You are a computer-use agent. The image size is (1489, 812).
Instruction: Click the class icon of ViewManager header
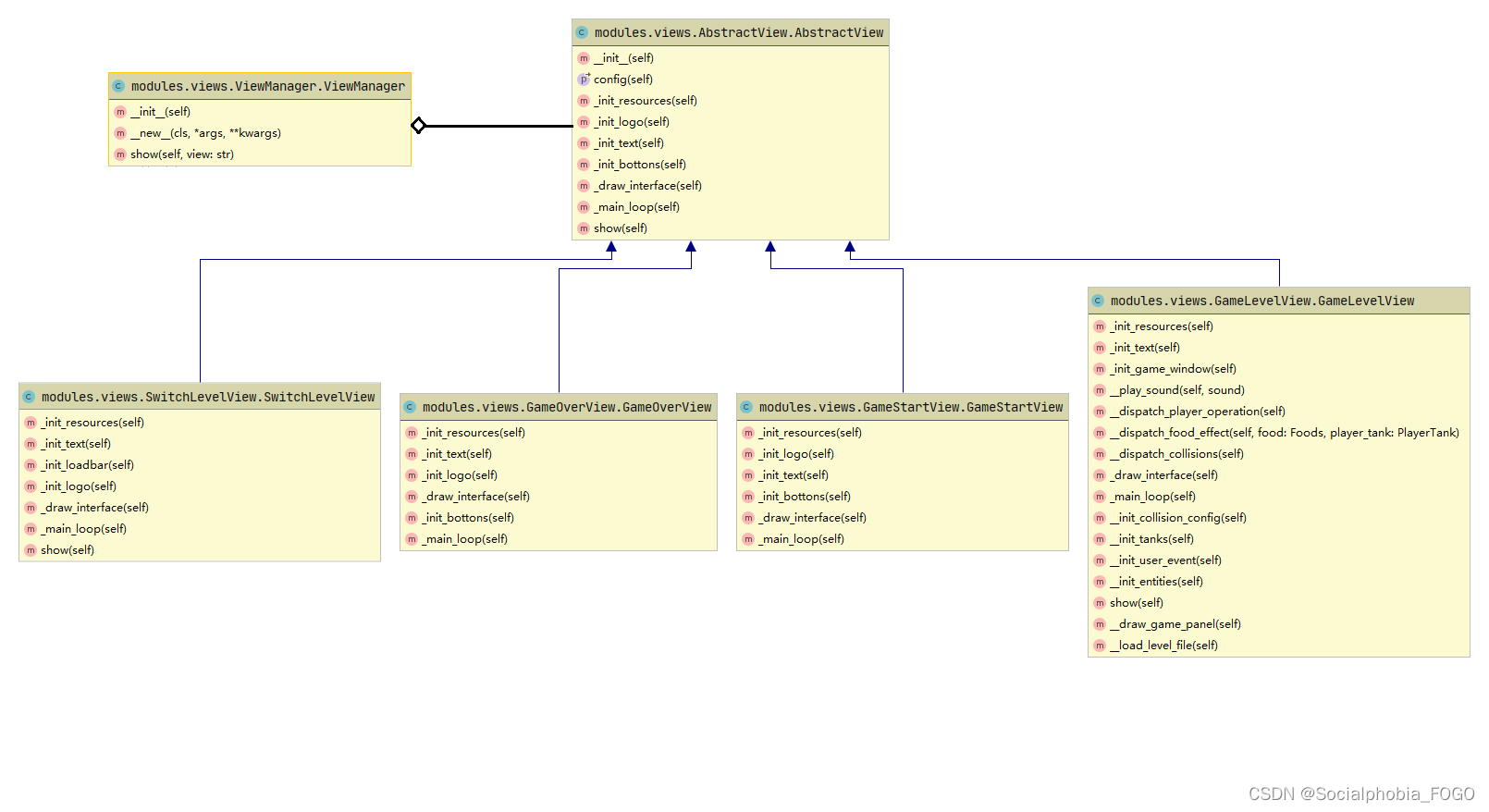click(x=118, y=86)
